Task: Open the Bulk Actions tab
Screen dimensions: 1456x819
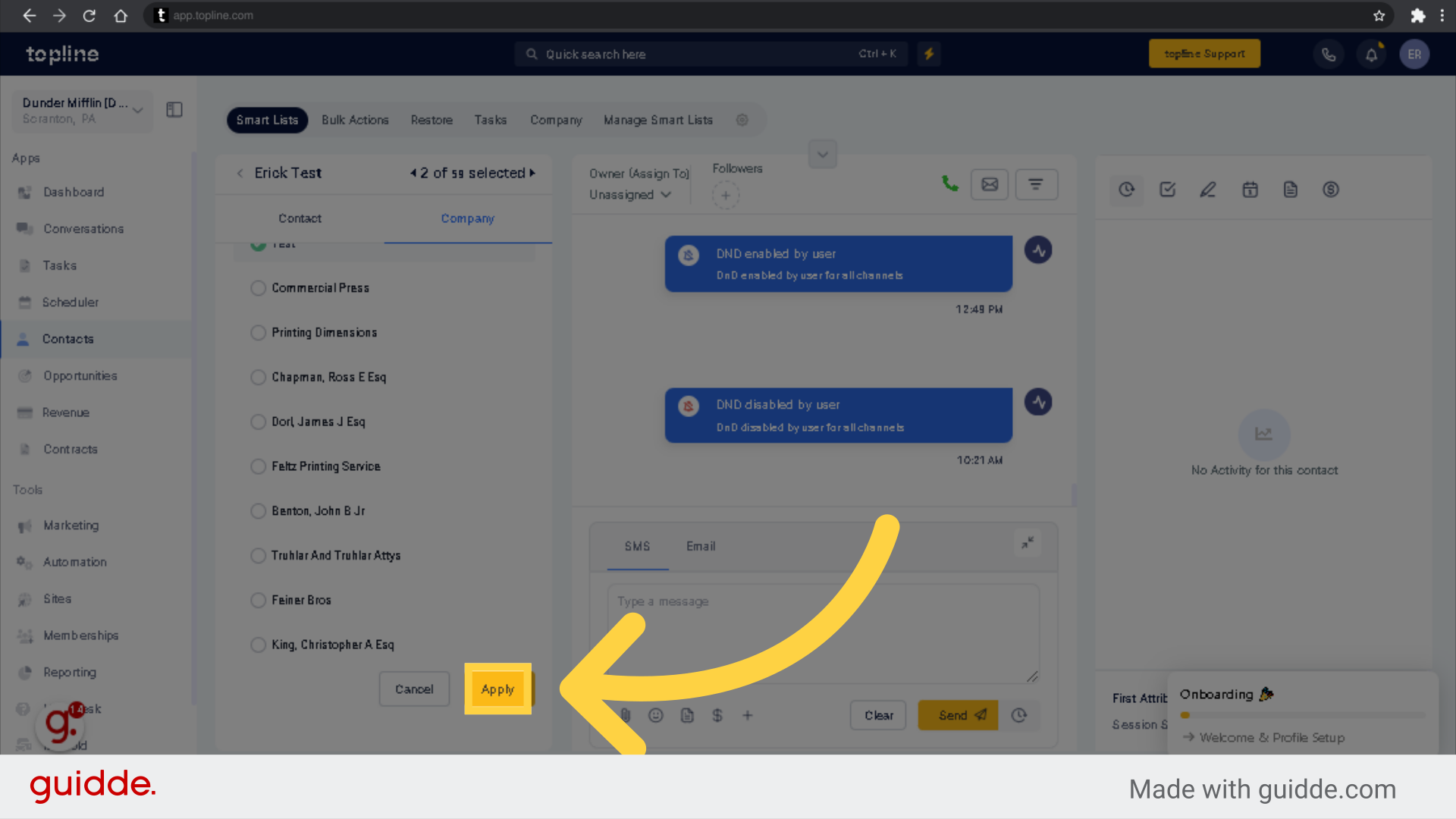Action: pos(355,120)
